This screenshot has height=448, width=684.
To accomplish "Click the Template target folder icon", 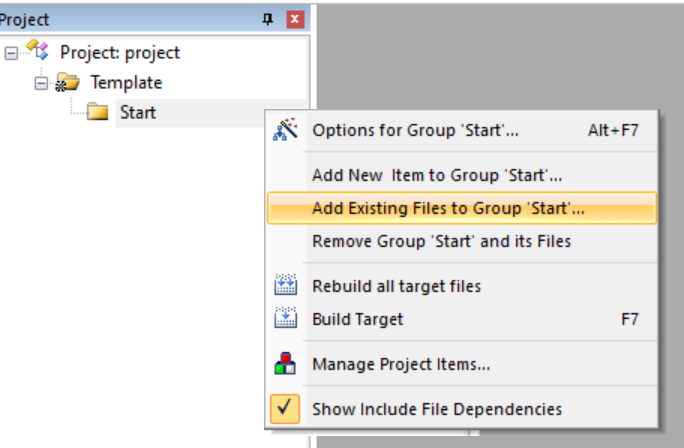I will (67, 82).
